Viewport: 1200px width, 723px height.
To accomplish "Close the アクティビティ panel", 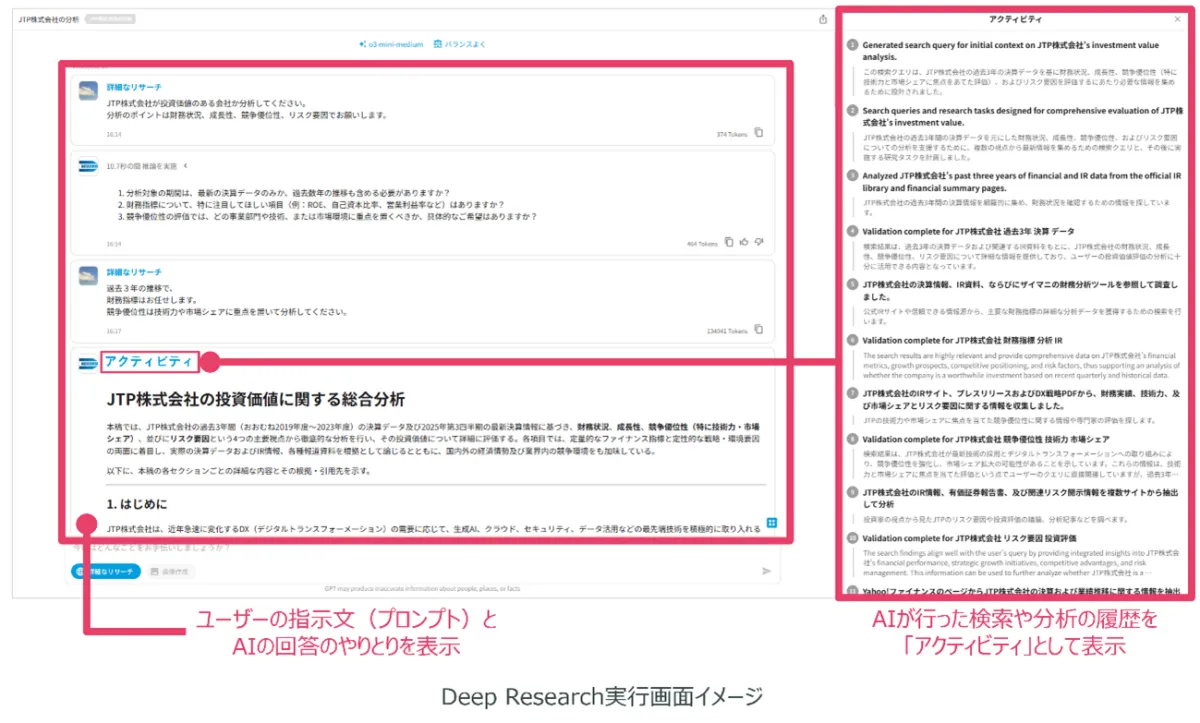I will click(1177, 19).
